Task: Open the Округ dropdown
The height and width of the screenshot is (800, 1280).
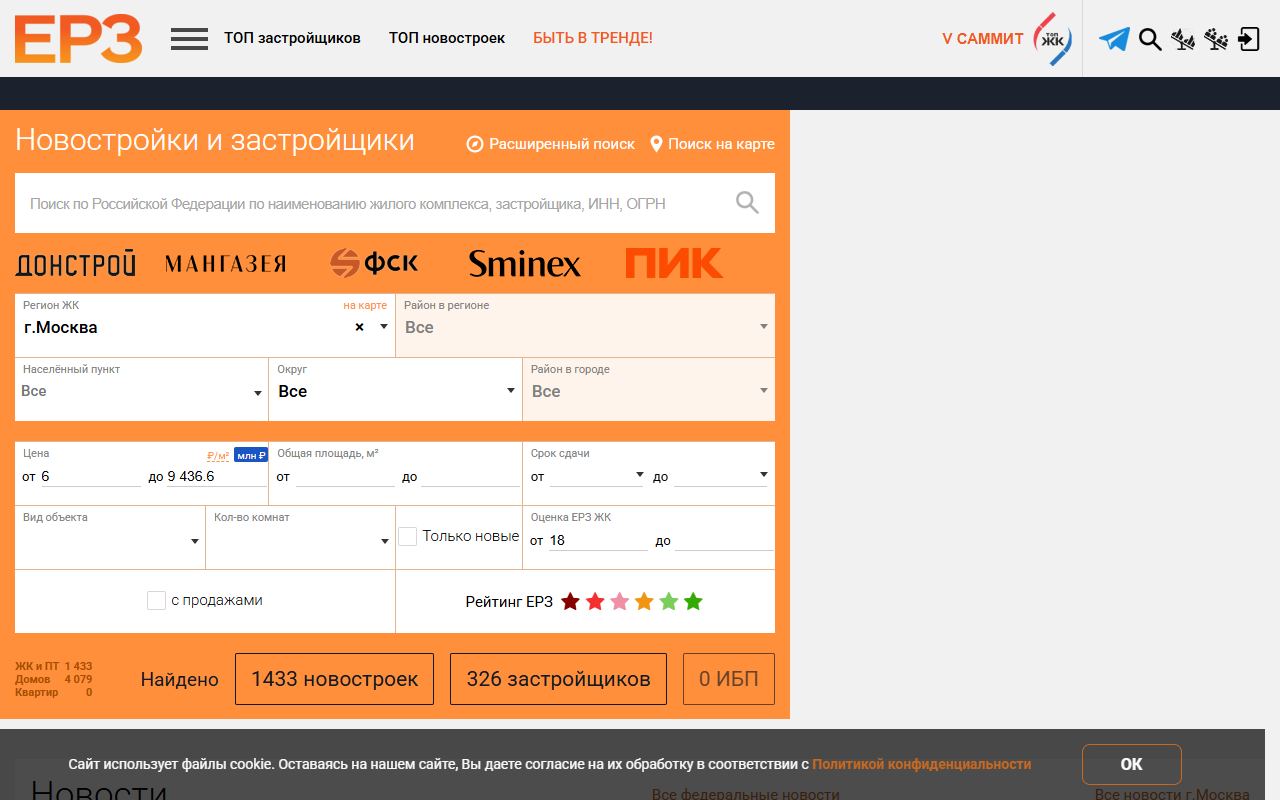Action: [x=395, y=389]
